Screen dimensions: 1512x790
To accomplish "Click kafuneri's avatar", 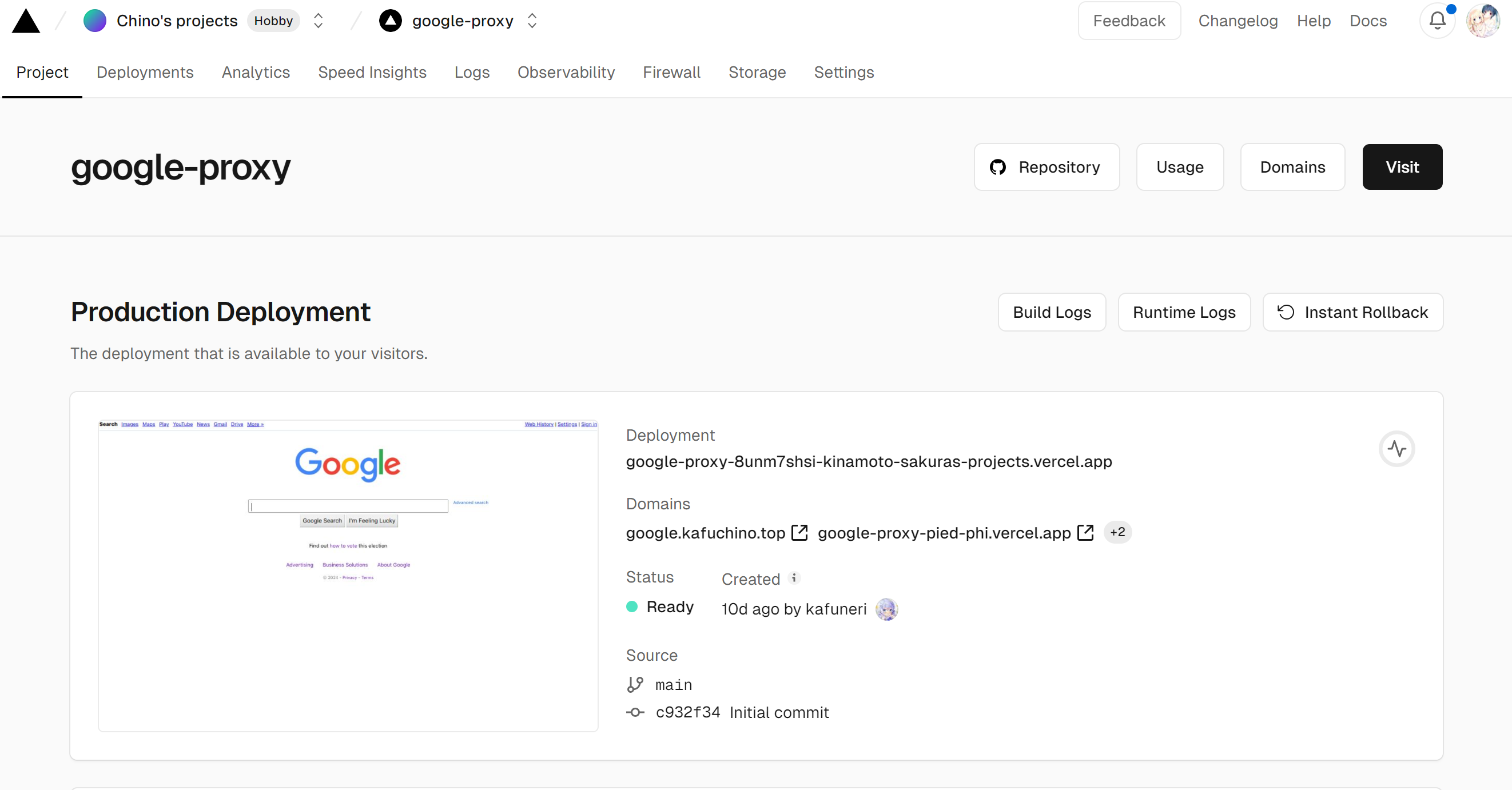I will pos(886,609).
